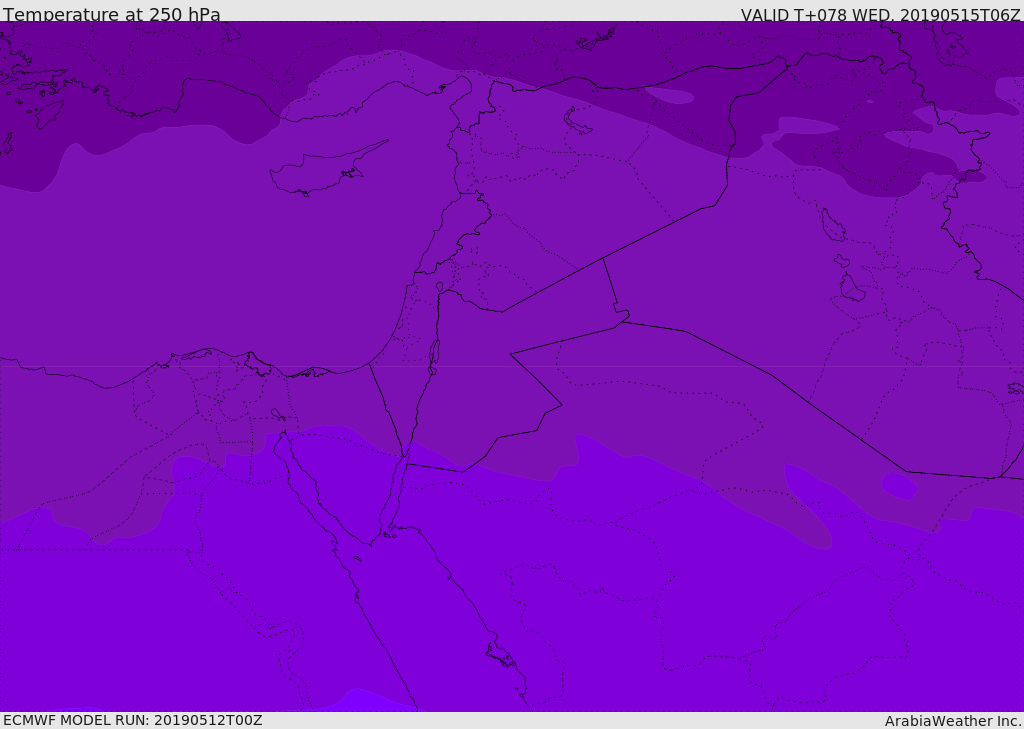Click the 'Temperature at 250 hPa' title text

112,14
